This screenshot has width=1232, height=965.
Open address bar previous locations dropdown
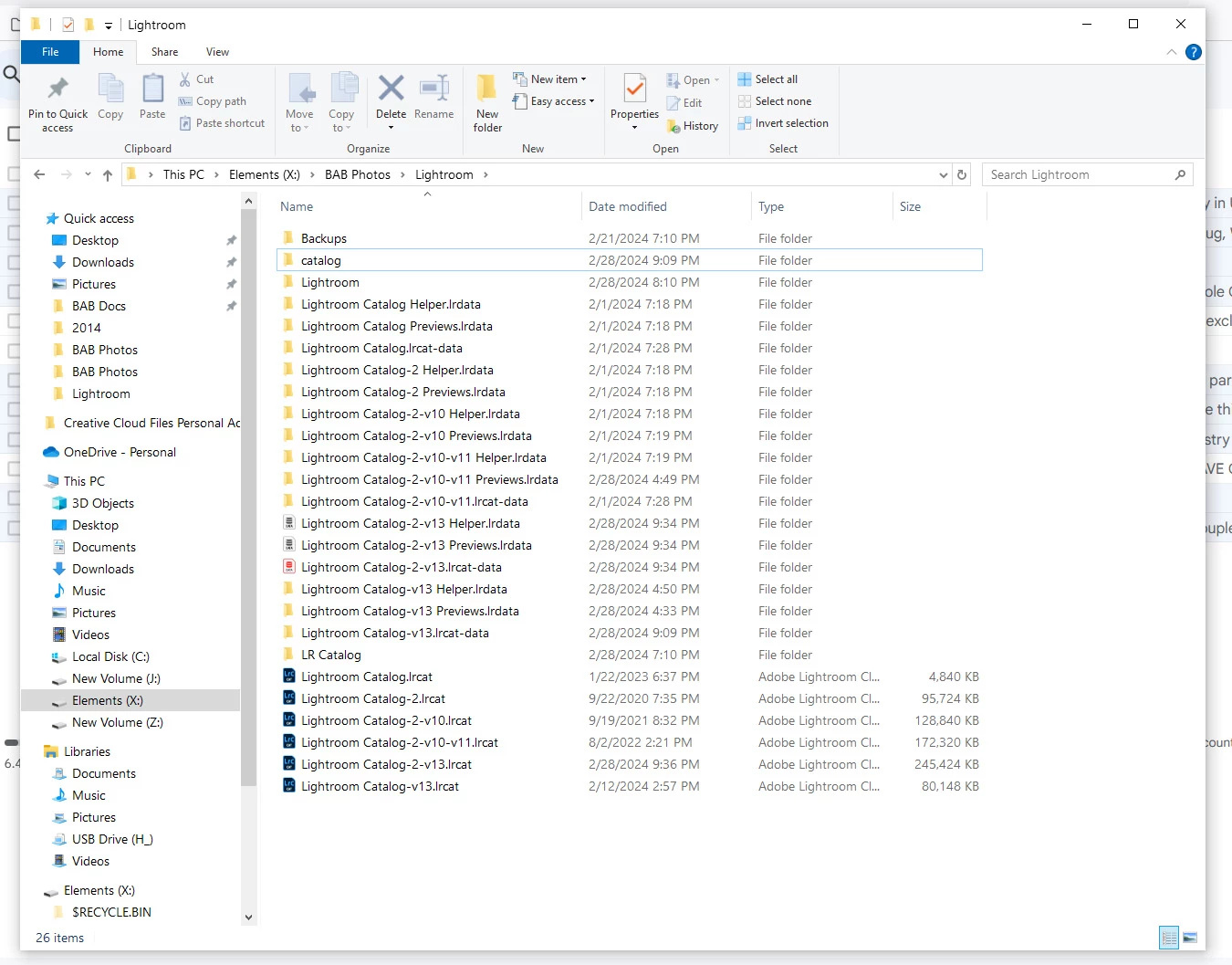944,174
